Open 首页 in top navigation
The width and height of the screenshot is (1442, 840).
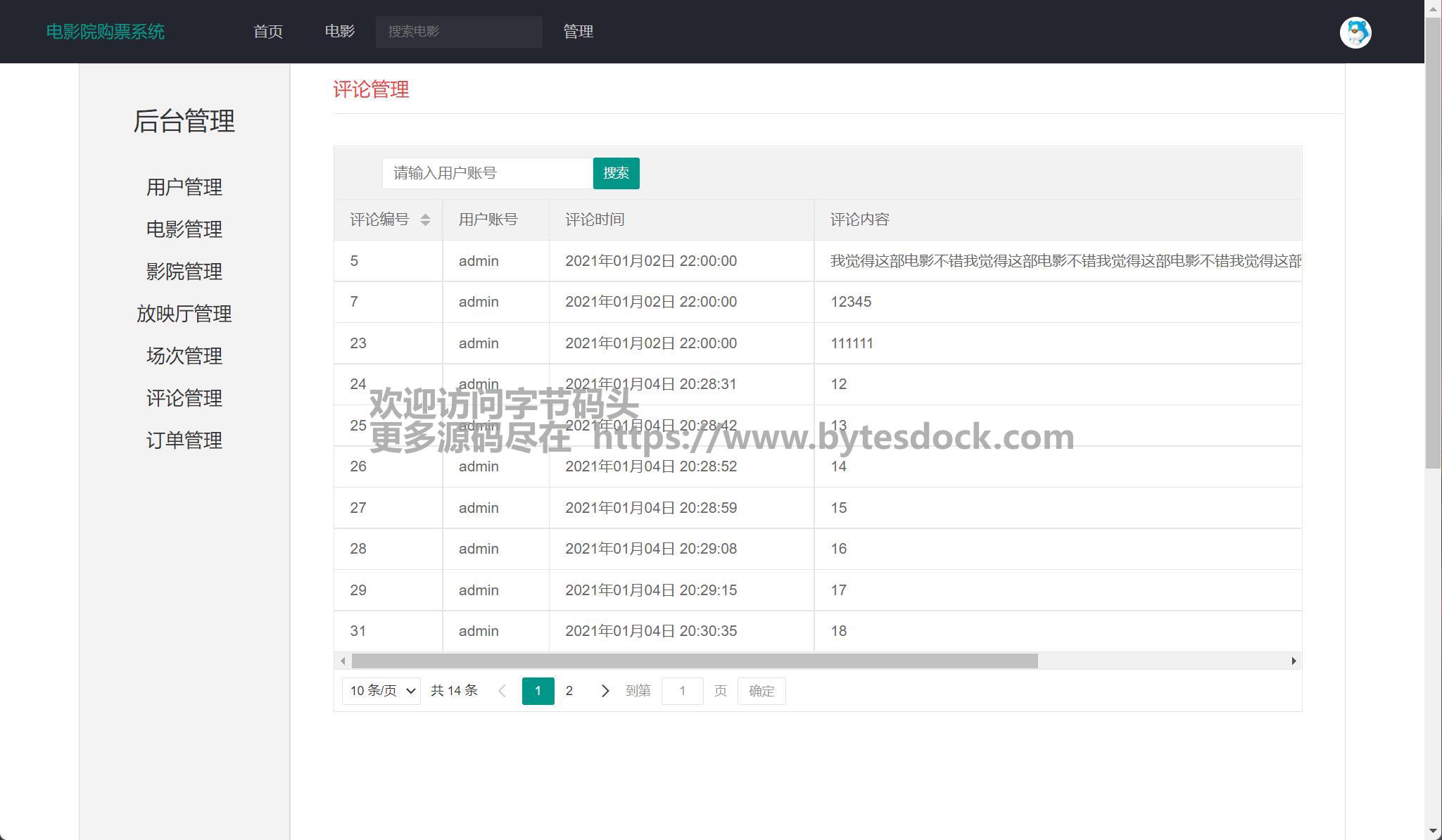[268, 32]
